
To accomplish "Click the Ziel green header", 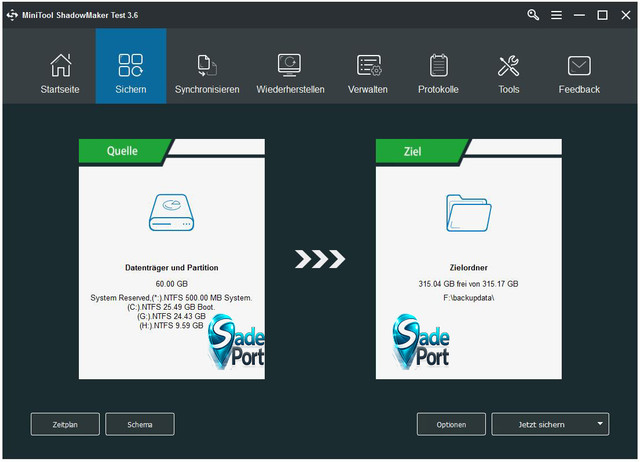I will pos(422,151).
